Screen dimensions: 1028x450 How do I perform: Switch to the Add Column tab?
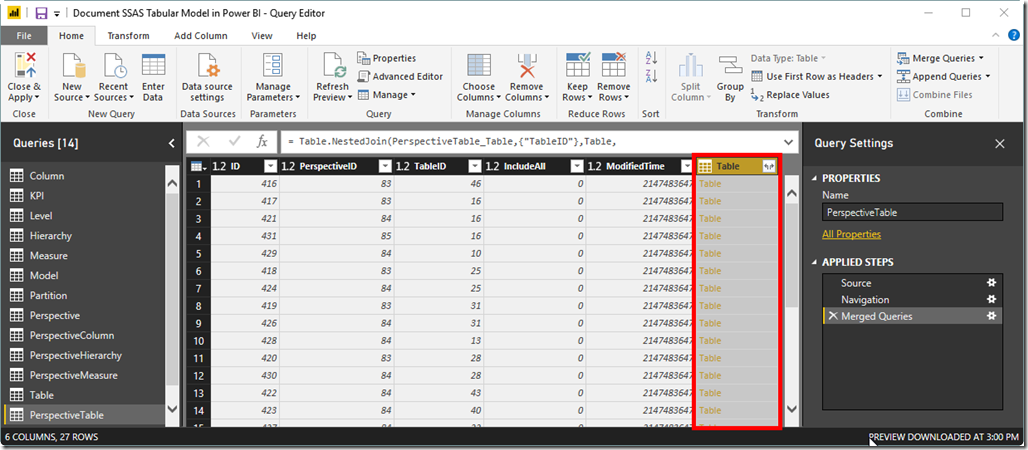point(201,36)
